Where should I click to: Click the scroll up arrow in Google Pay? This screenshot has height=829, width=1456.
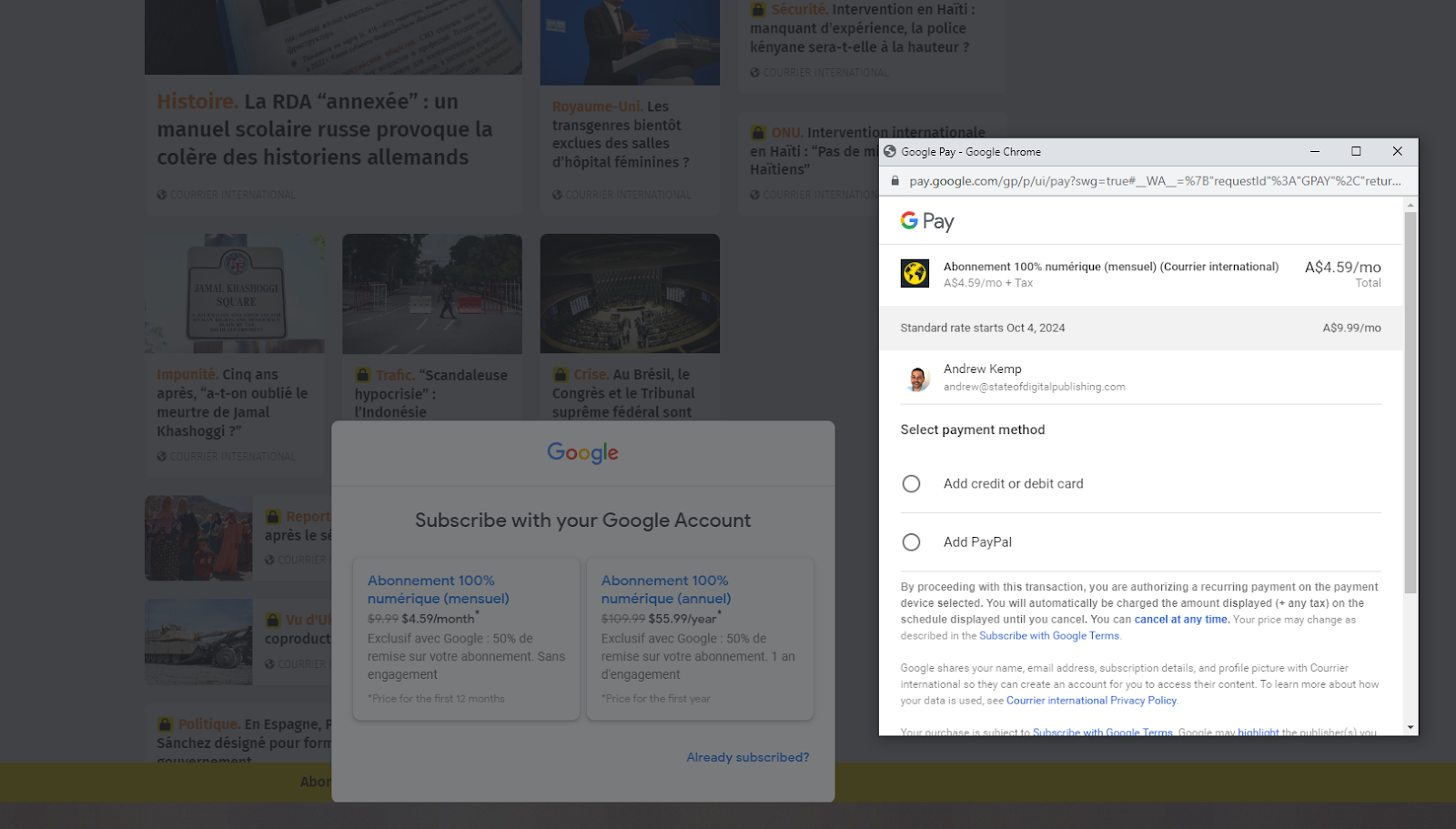pos(1410,205)
